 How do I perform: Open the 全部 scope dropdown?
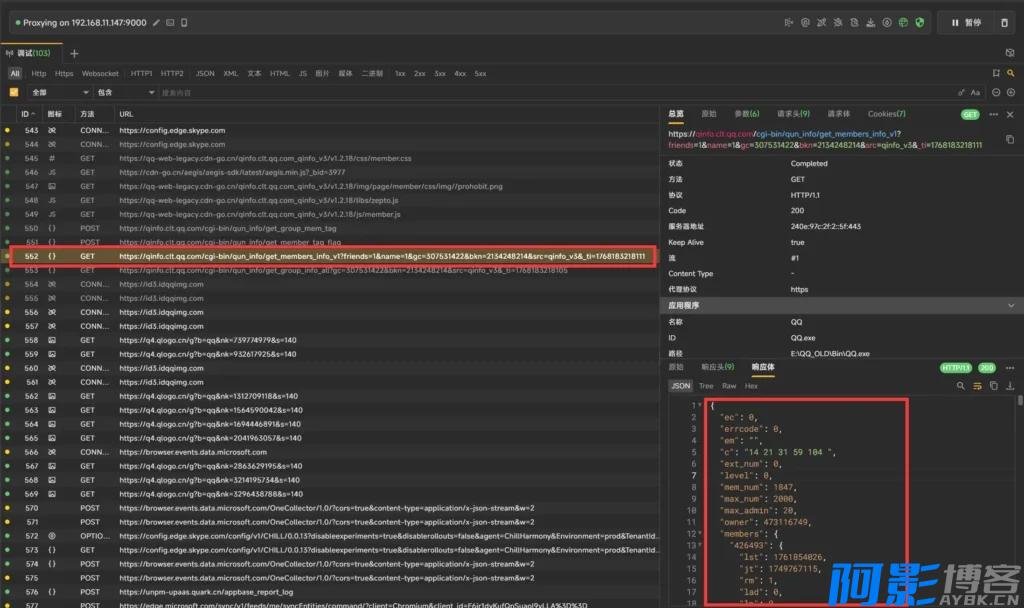58,93
